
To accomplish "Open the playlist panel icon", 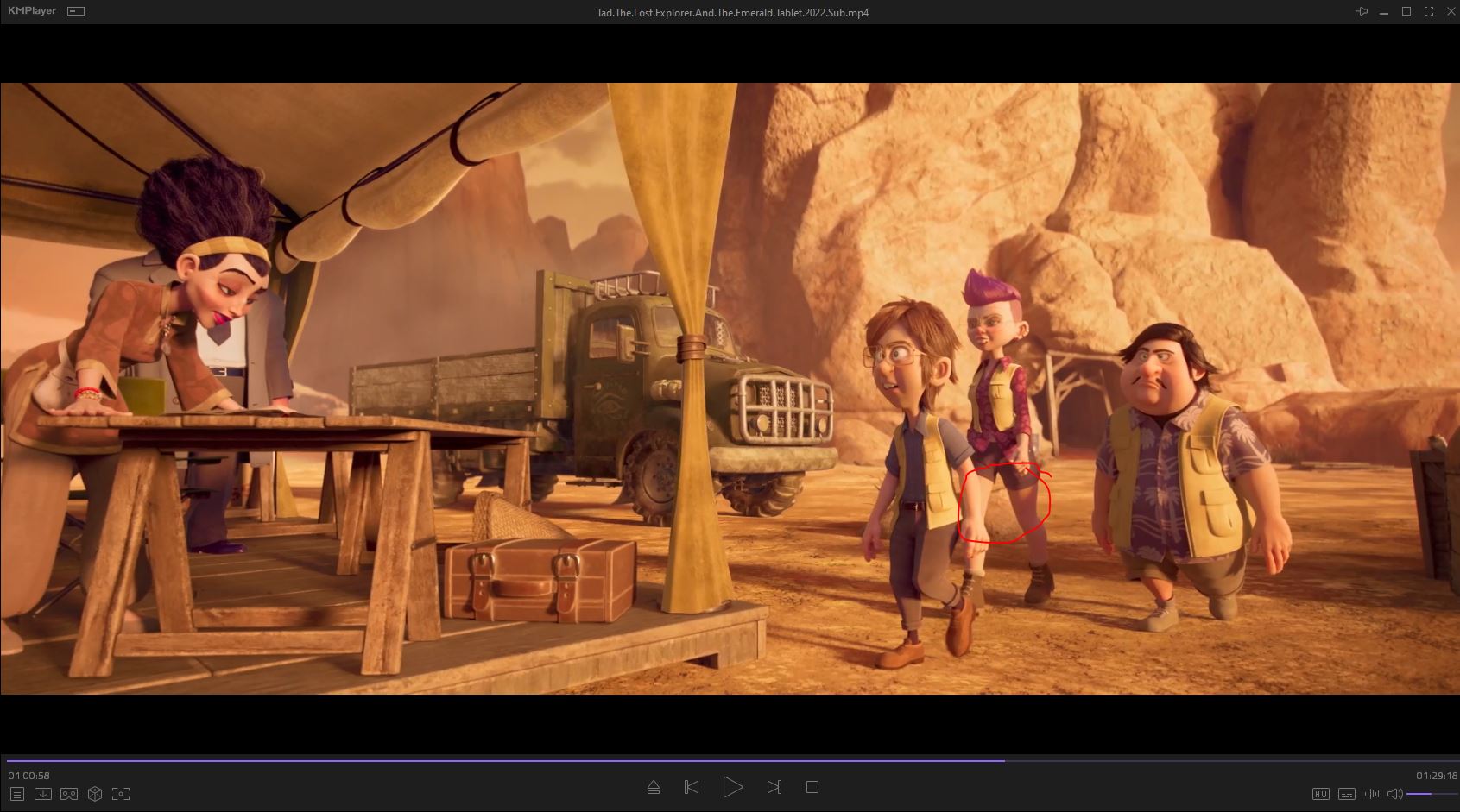I will [x=16, y=794].
